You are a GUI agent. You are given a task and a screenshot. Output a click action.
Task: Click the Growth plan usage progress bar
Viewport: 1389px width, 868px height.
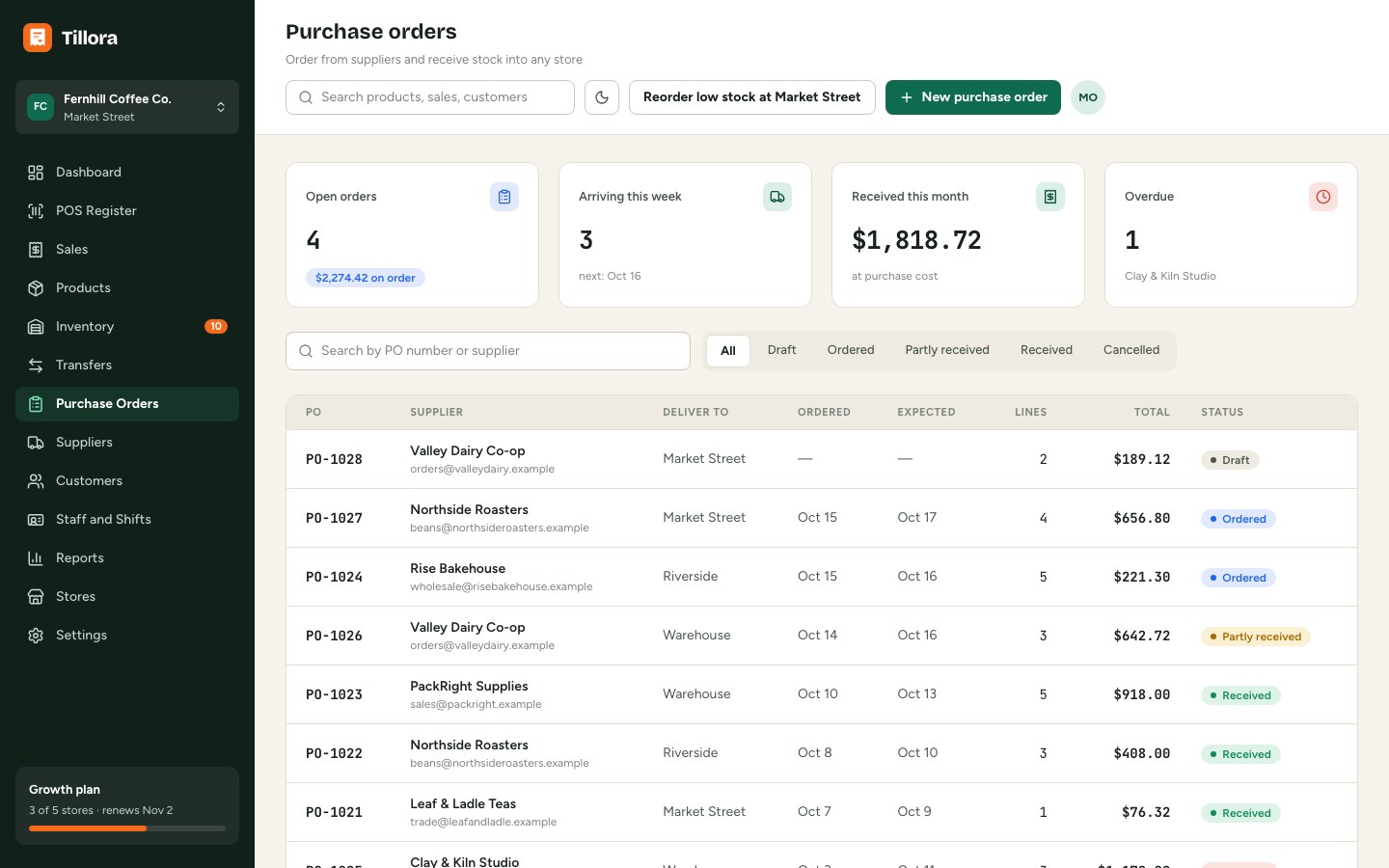[127, 828]
